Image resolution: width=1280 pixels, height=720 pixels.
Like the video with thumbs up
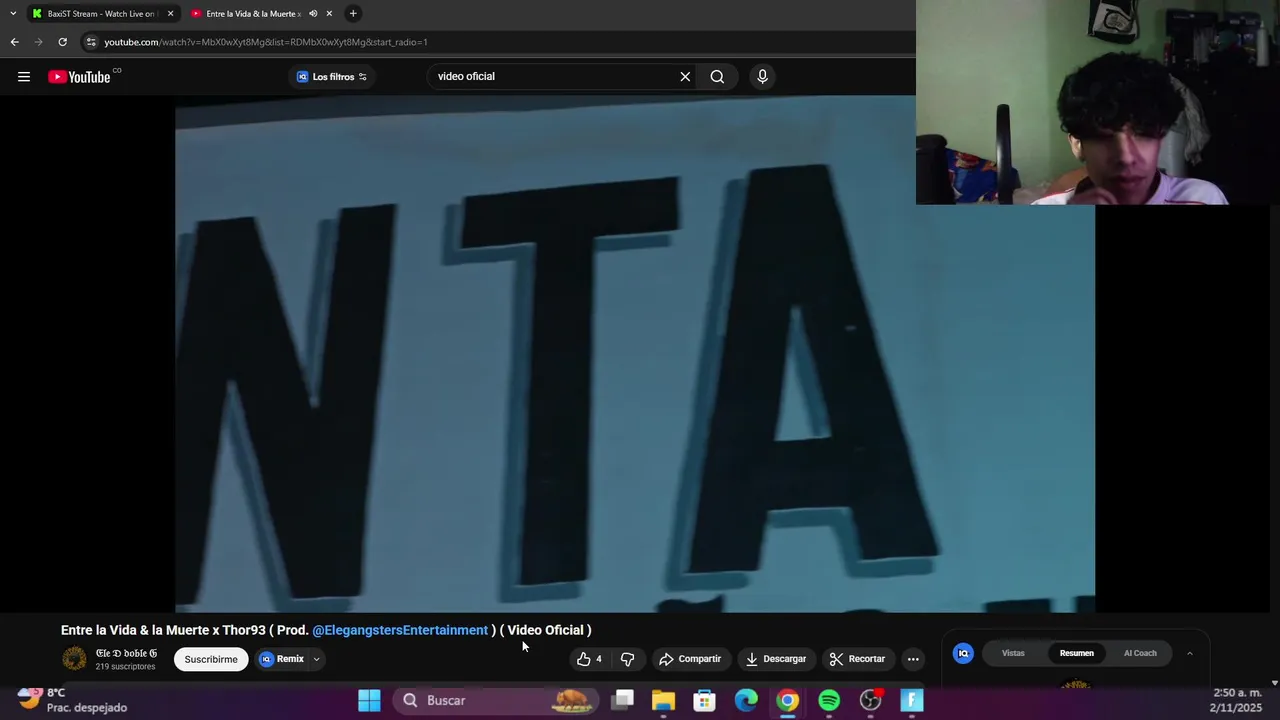584,659
